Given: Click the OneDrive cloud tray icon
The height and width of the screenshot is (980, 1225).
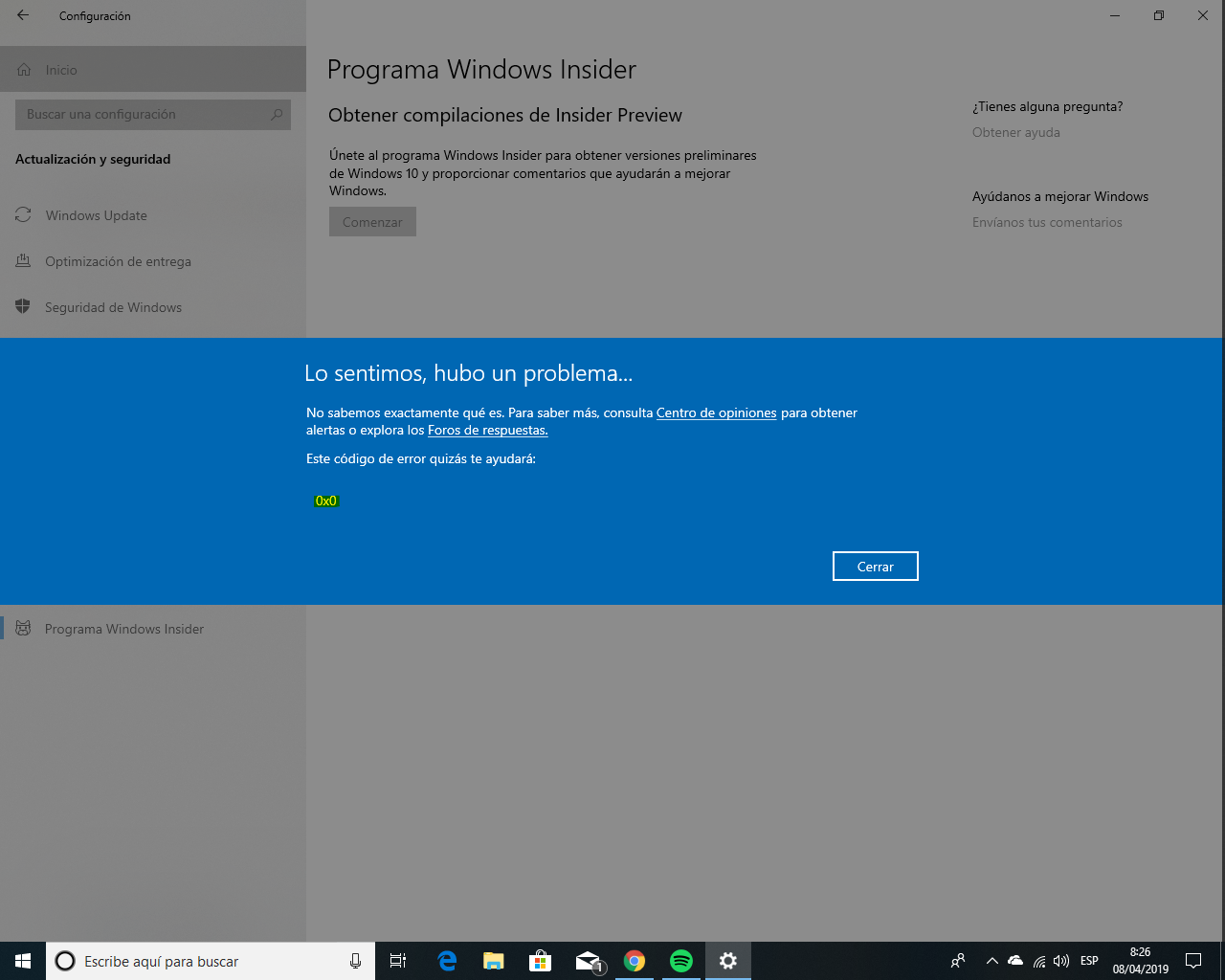Looking at the screenshot, I should click(1015, 961).
